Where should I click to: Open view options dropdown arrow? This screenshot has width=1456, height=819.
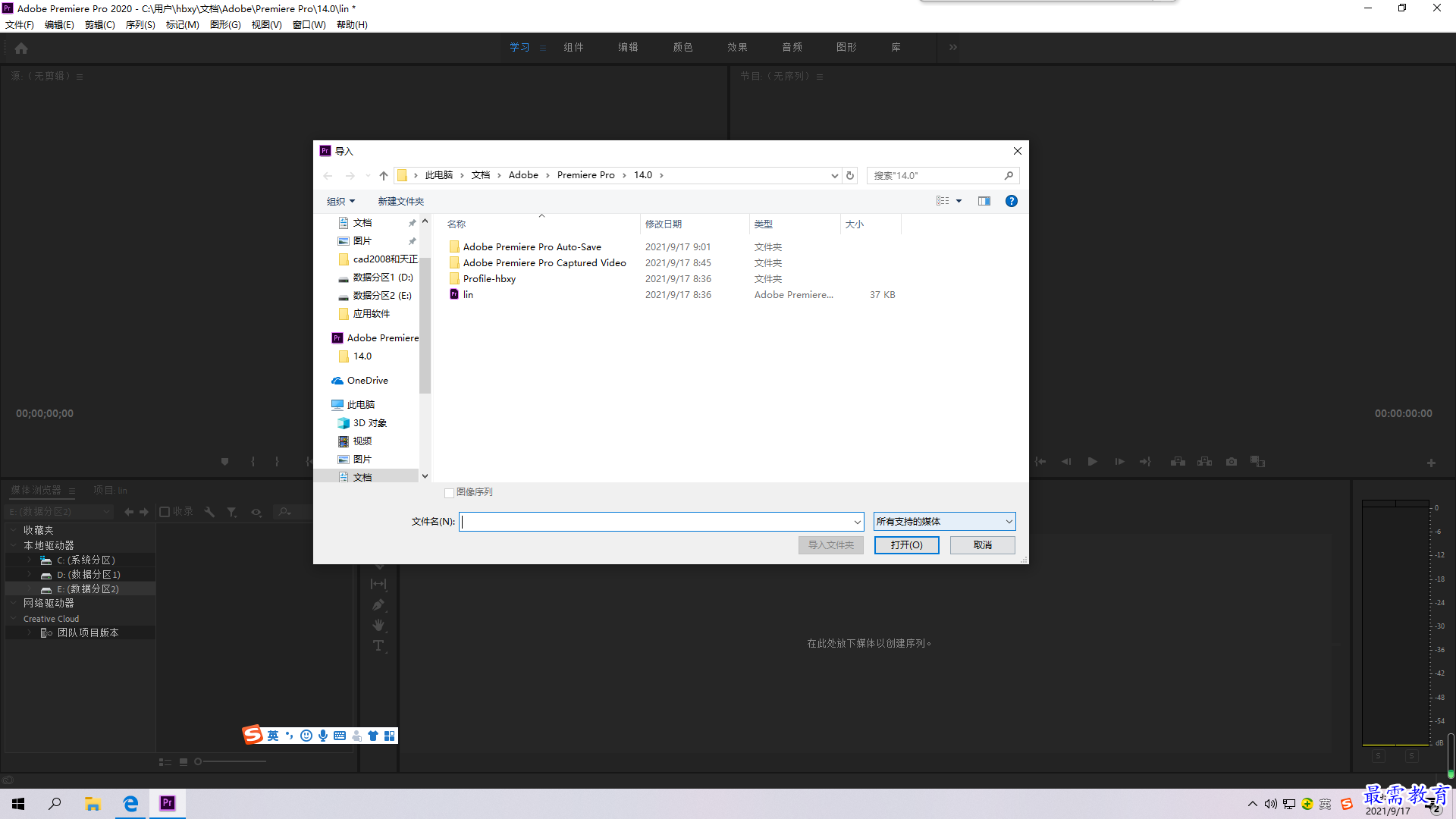coord(959,201)
